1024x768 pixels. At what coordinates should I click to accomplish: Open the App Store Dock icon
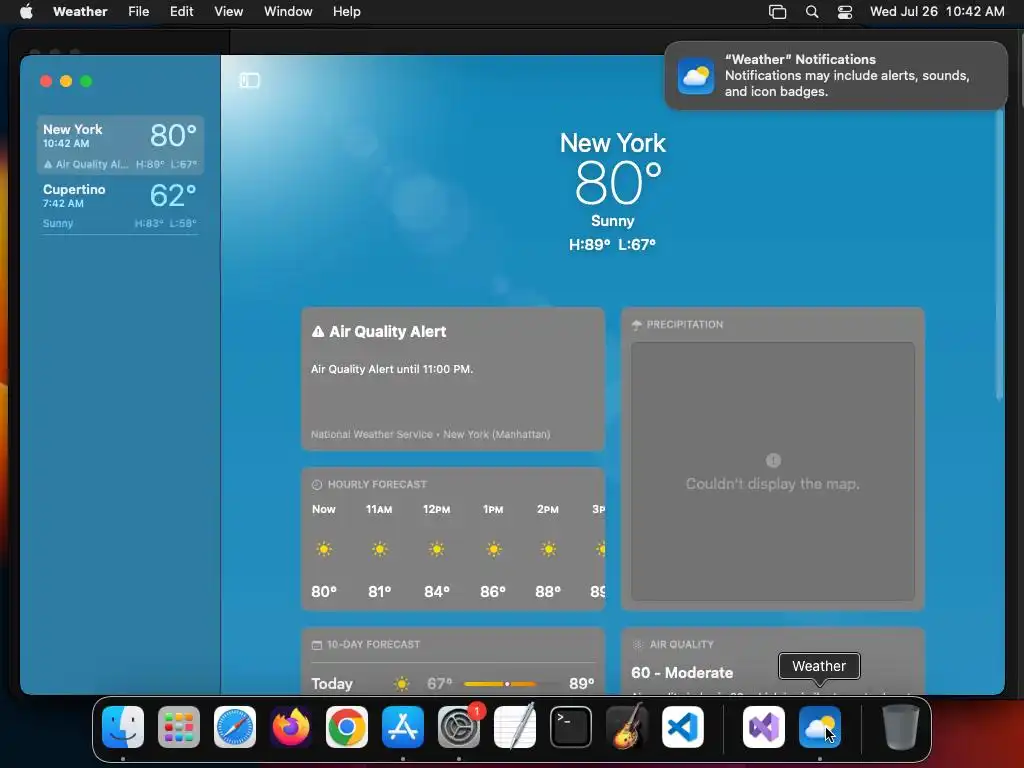403,727
